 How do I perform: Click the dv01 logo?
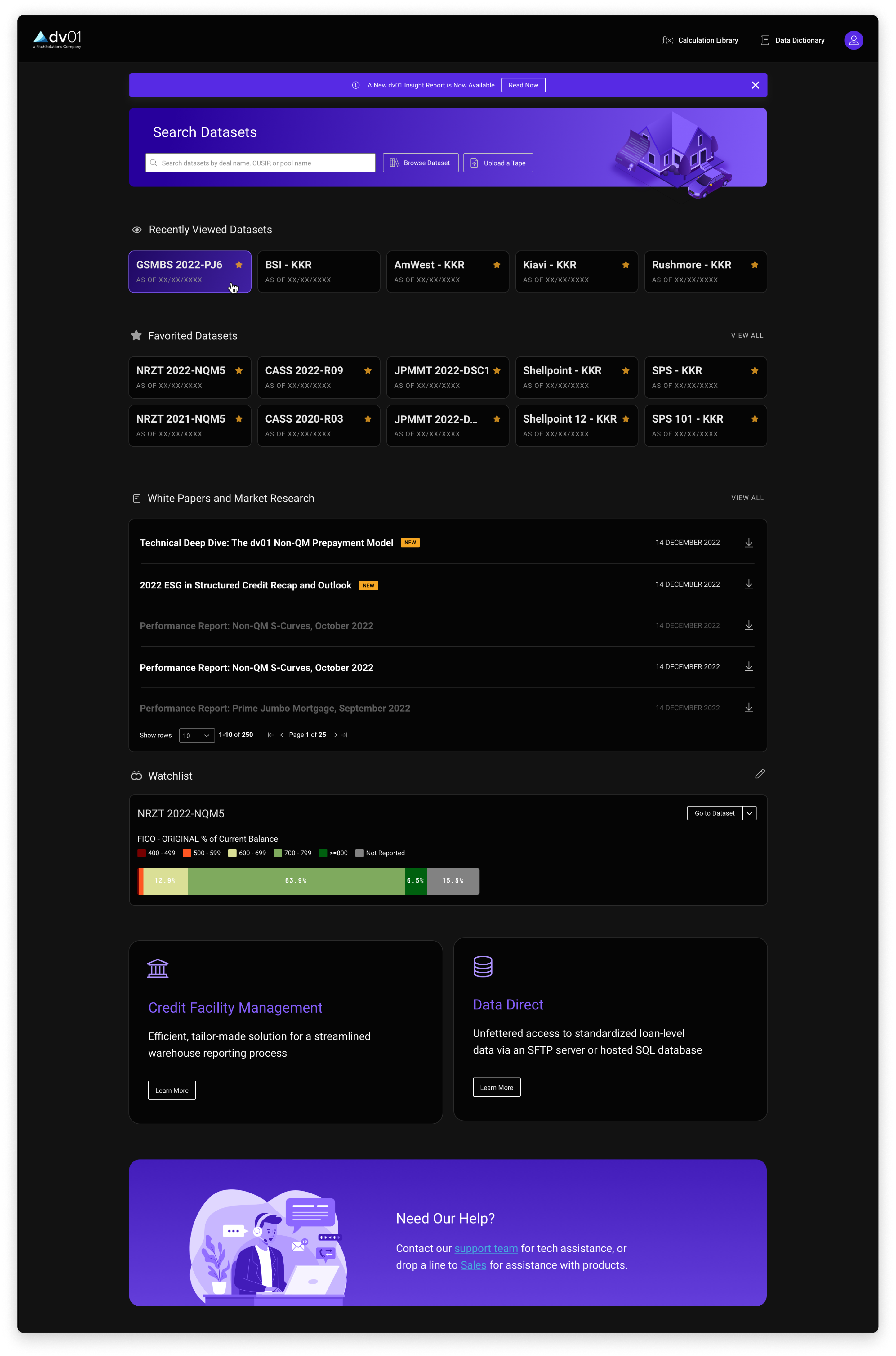[57, 39]
